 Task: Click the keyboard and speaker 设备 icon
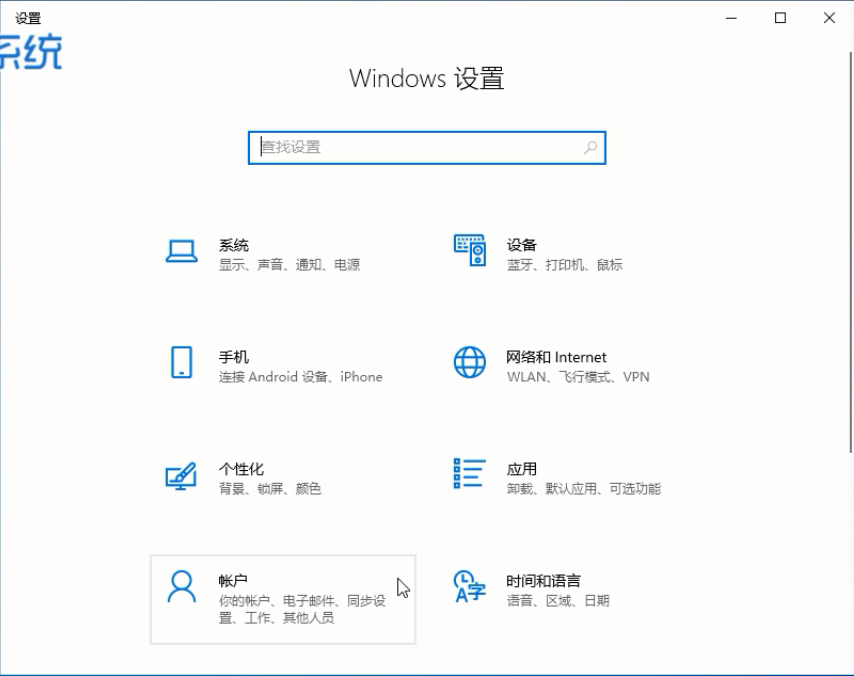click(x=469, y=250)
